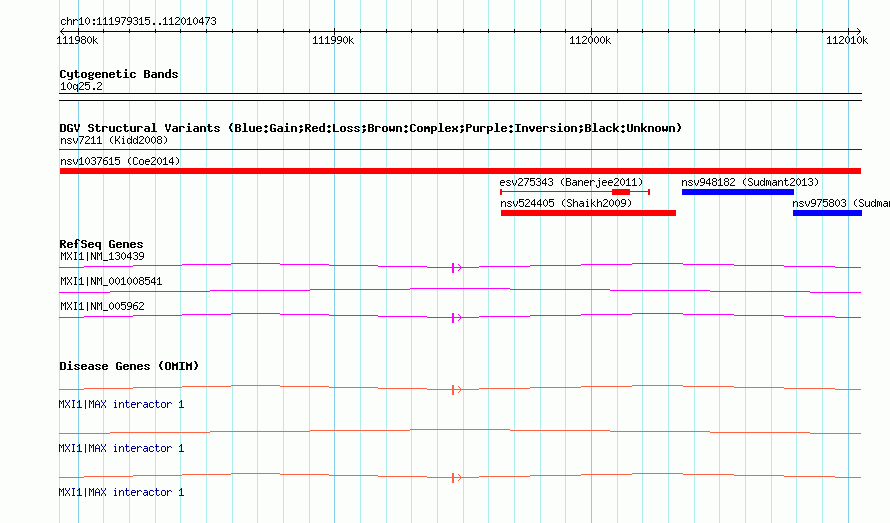Click the thick red esv275343 block

621,192
